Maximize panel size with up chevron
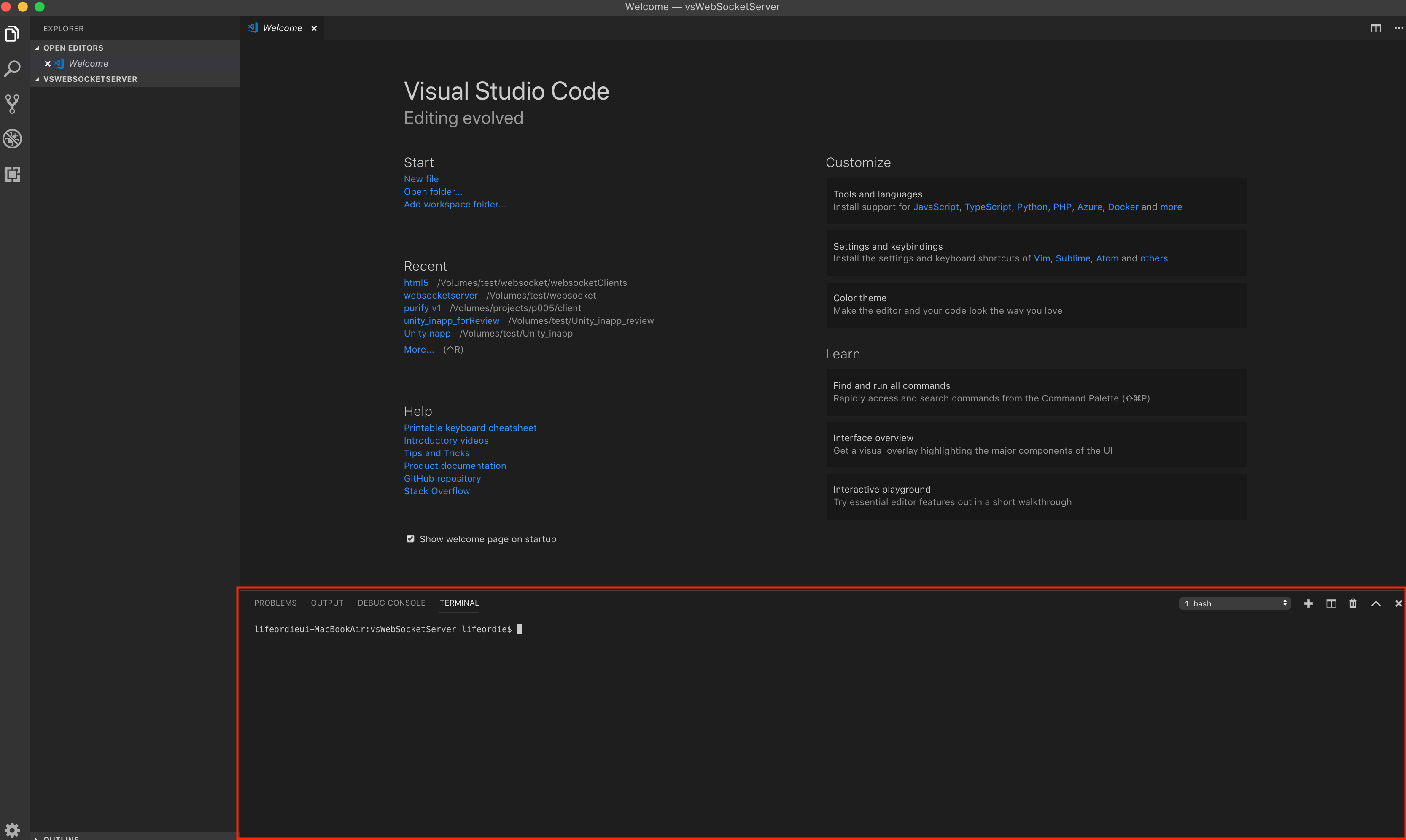The image size is (1406, 840). click(1376, 603)
